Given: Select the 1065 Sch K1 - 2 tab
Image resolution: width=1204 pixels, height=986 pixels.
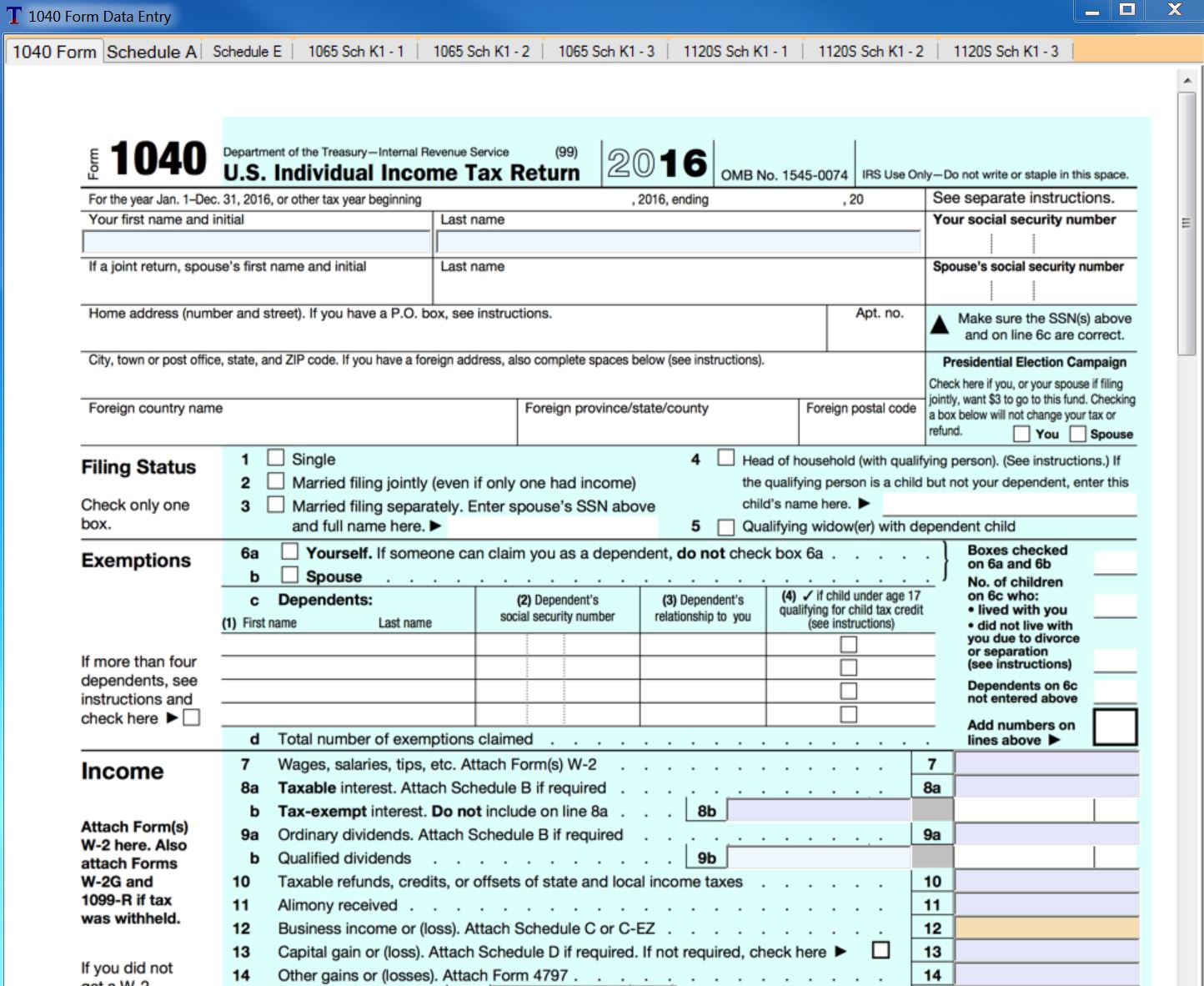Looking at the screenshot, I should point(481,52).
